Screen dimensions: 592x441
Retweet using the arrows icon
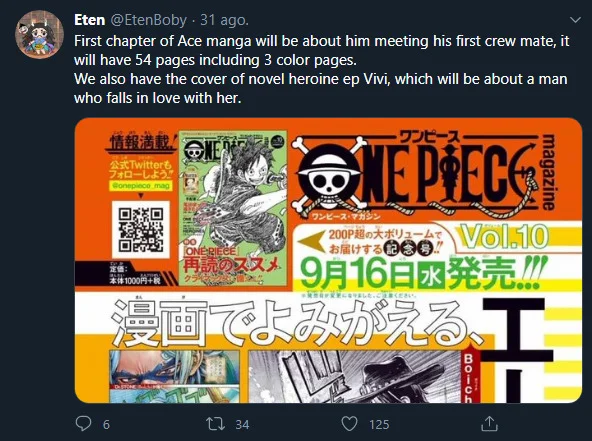[x=216, y=424]
